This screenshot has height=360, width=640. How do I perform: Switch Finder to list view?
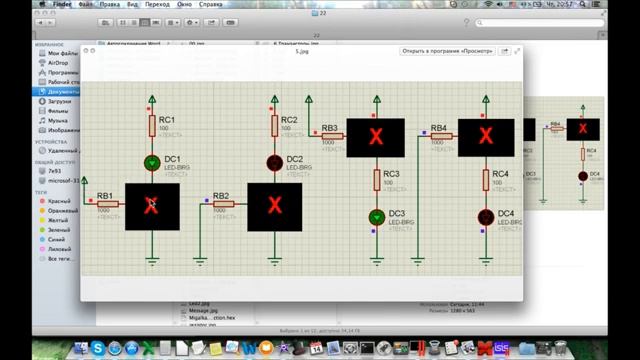point(133,23)
